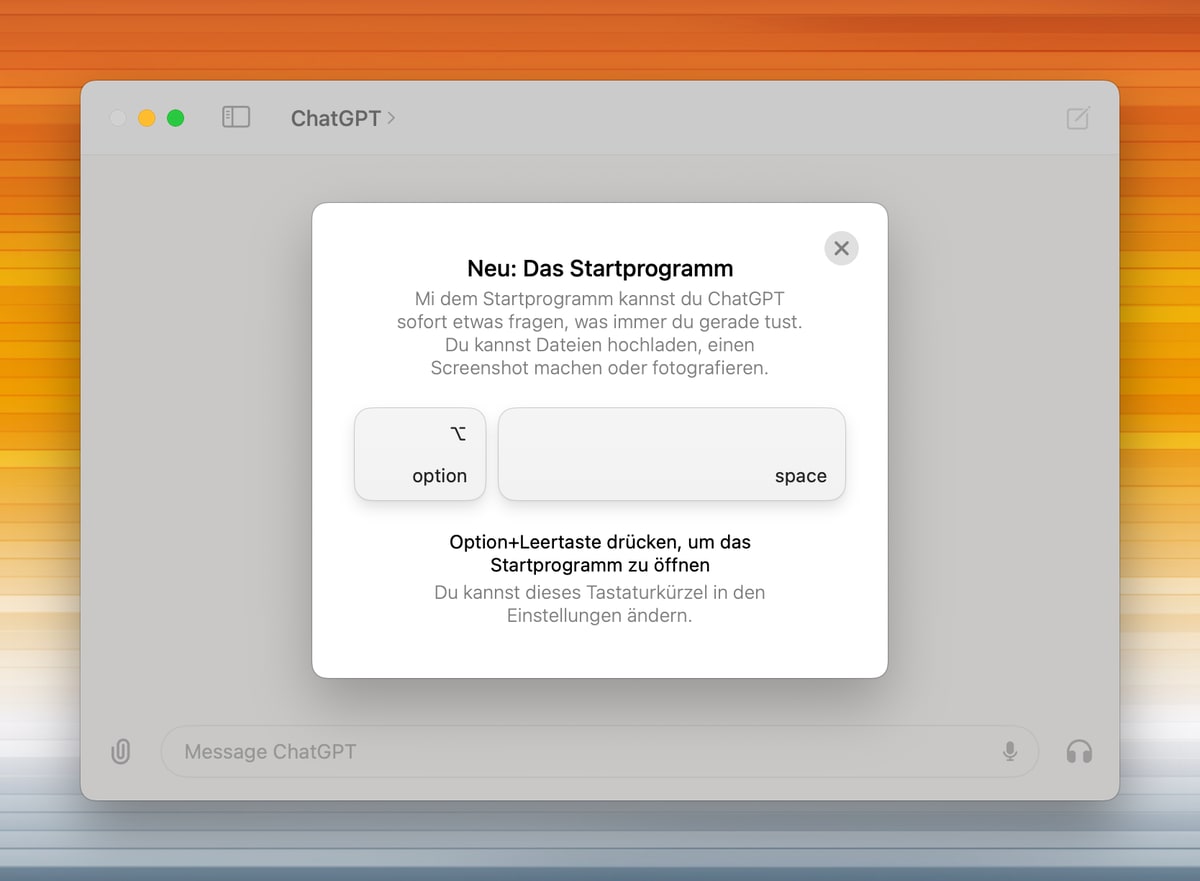Toggle the sidebar panel icon

[x=236, y=118]
